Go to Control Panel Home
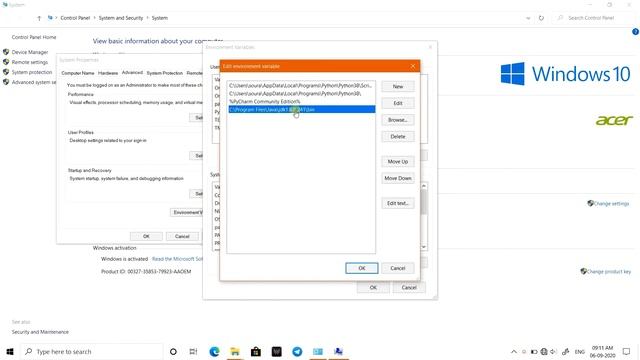This screenshot has width=640, height=360. (34, 37)
